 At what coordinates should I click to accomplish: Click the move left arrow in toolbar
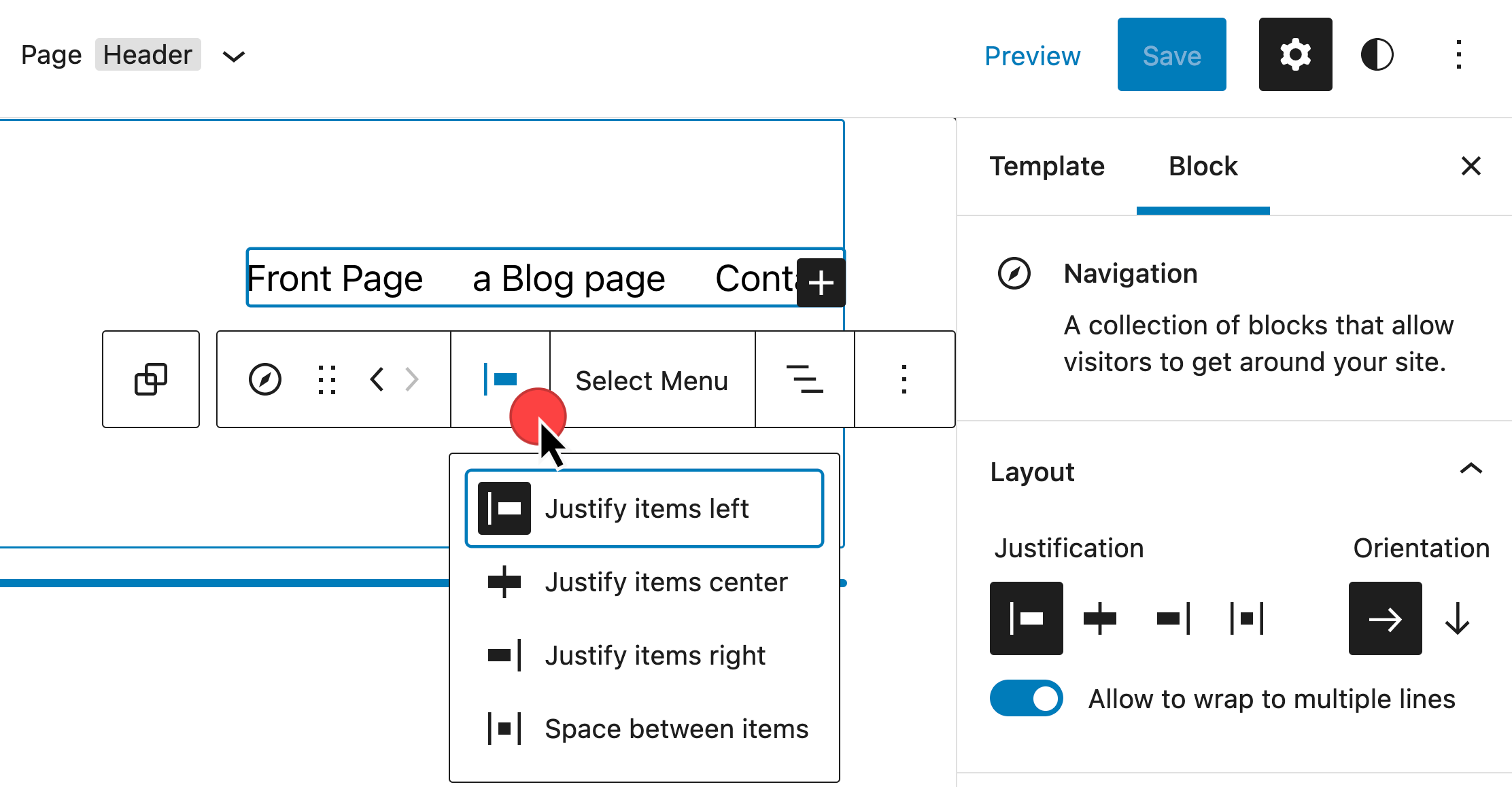coord(377,379)
